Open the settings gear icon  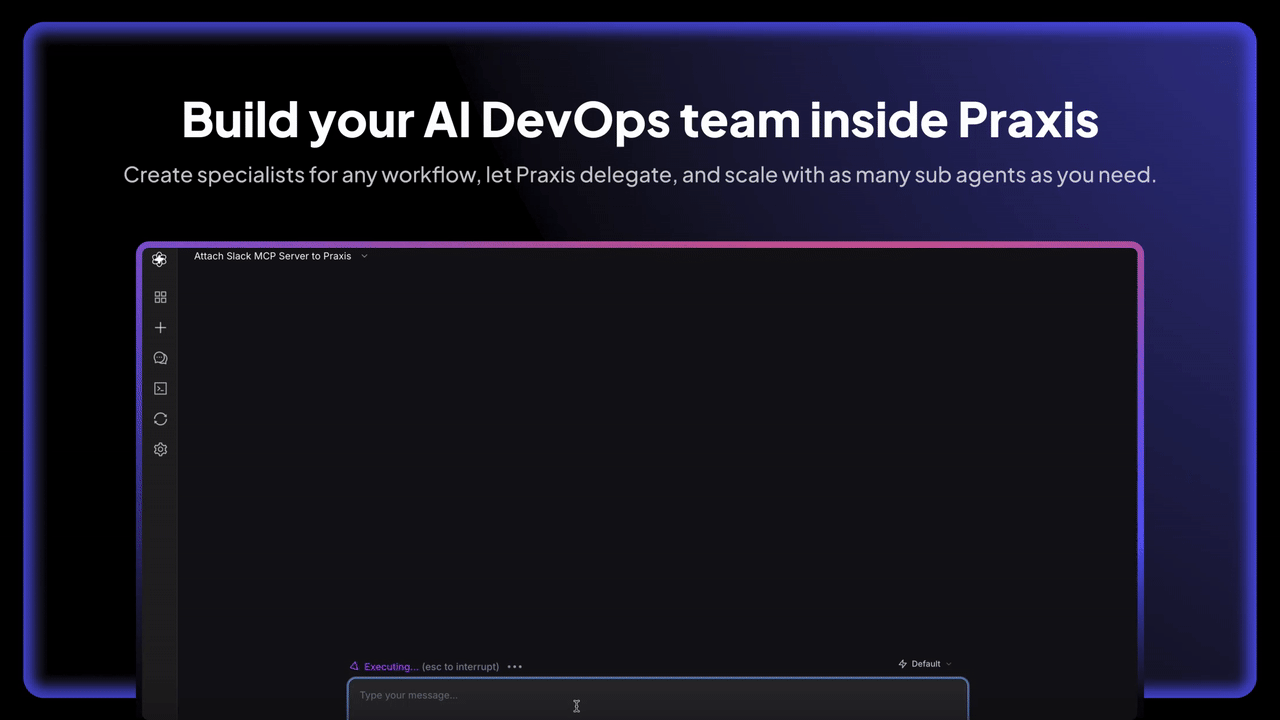point(160,450)
